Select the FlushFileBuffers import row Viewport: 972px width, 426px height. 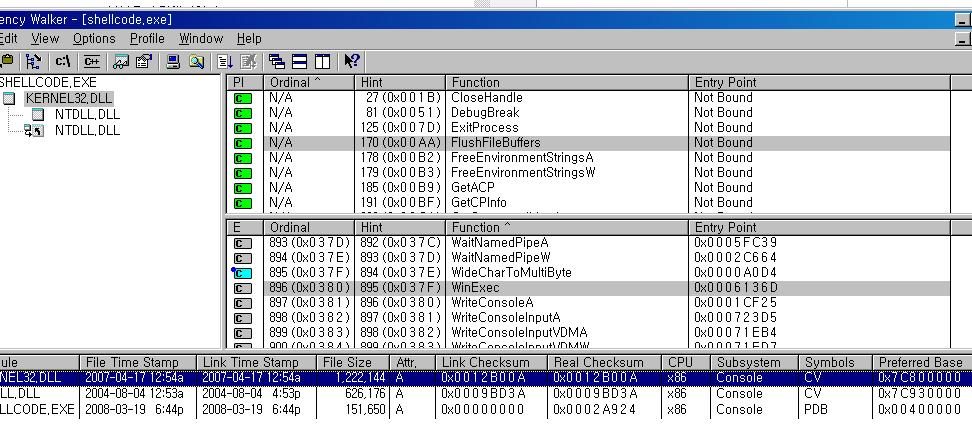tap(588, 143)
